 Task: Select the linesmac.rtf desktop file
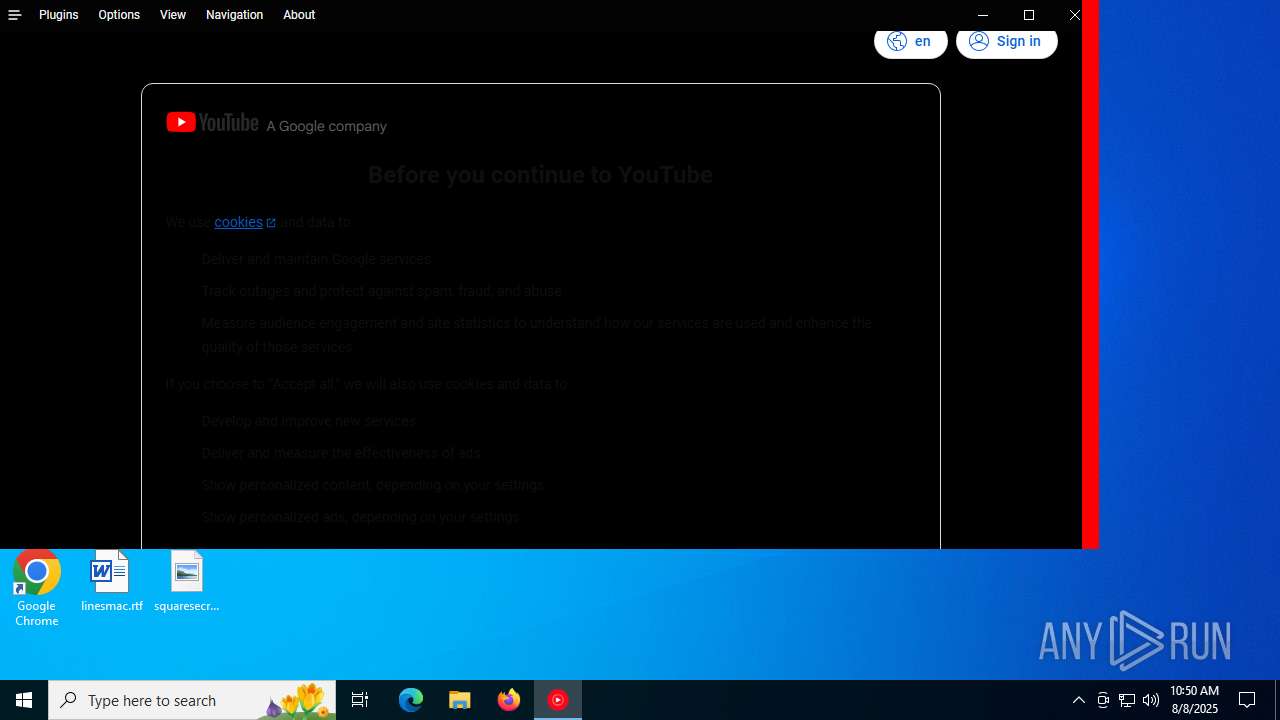tap(111, 582)
